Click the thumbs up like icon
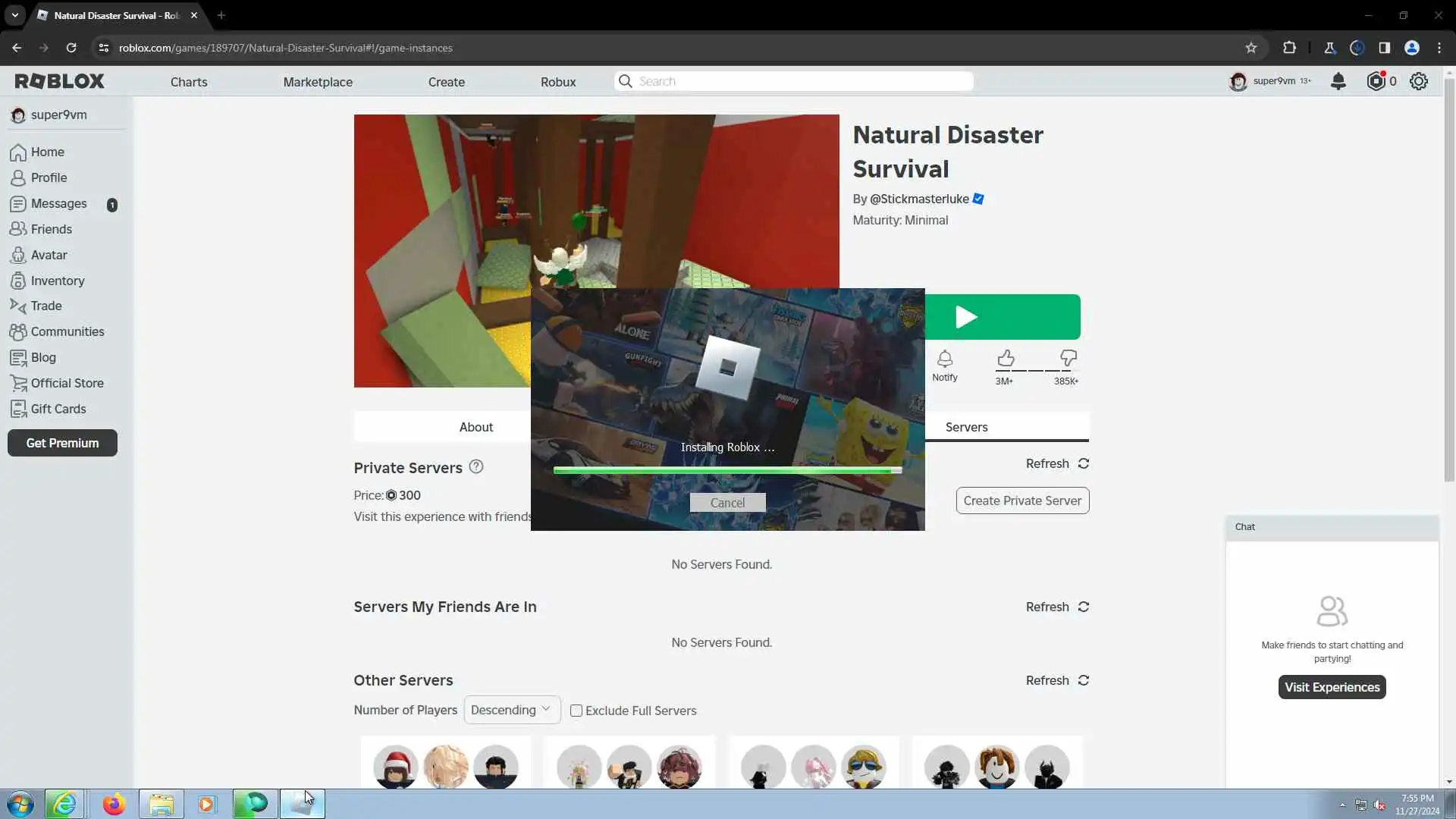1456x819 pixels. (1006, 358)
